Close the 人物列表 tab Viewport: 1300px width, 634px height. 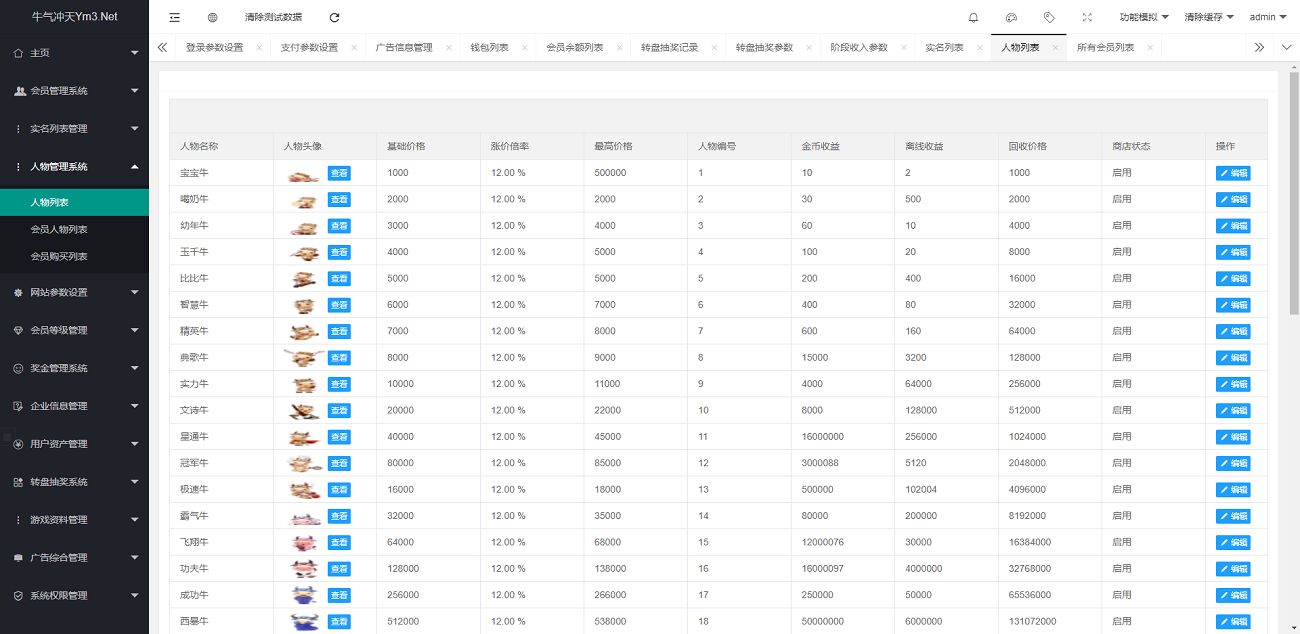pyautogui.click(x=1055, y=47)
